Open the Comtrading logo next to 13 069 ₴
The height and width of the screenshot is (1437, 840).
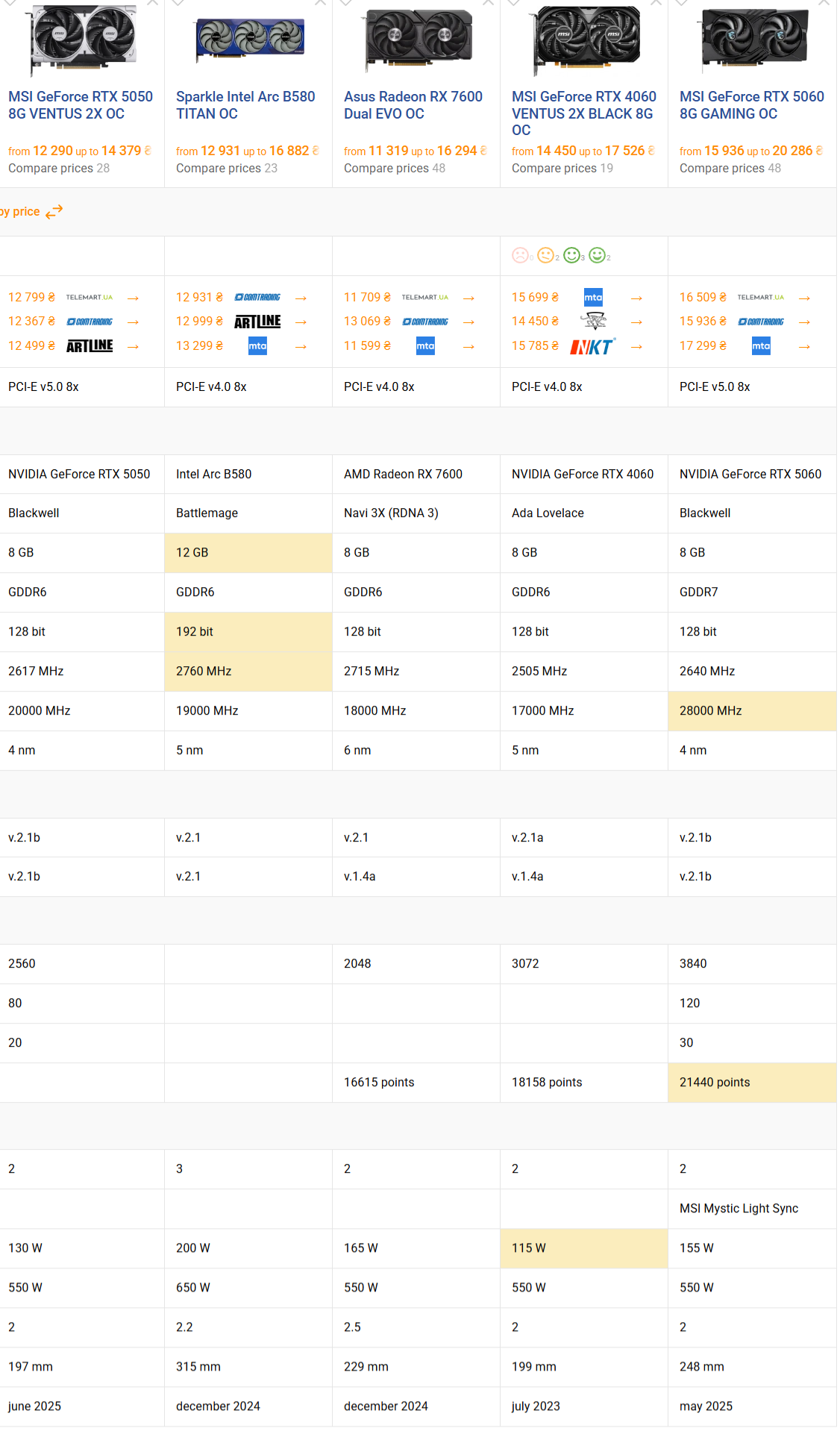tap(425, 322)
